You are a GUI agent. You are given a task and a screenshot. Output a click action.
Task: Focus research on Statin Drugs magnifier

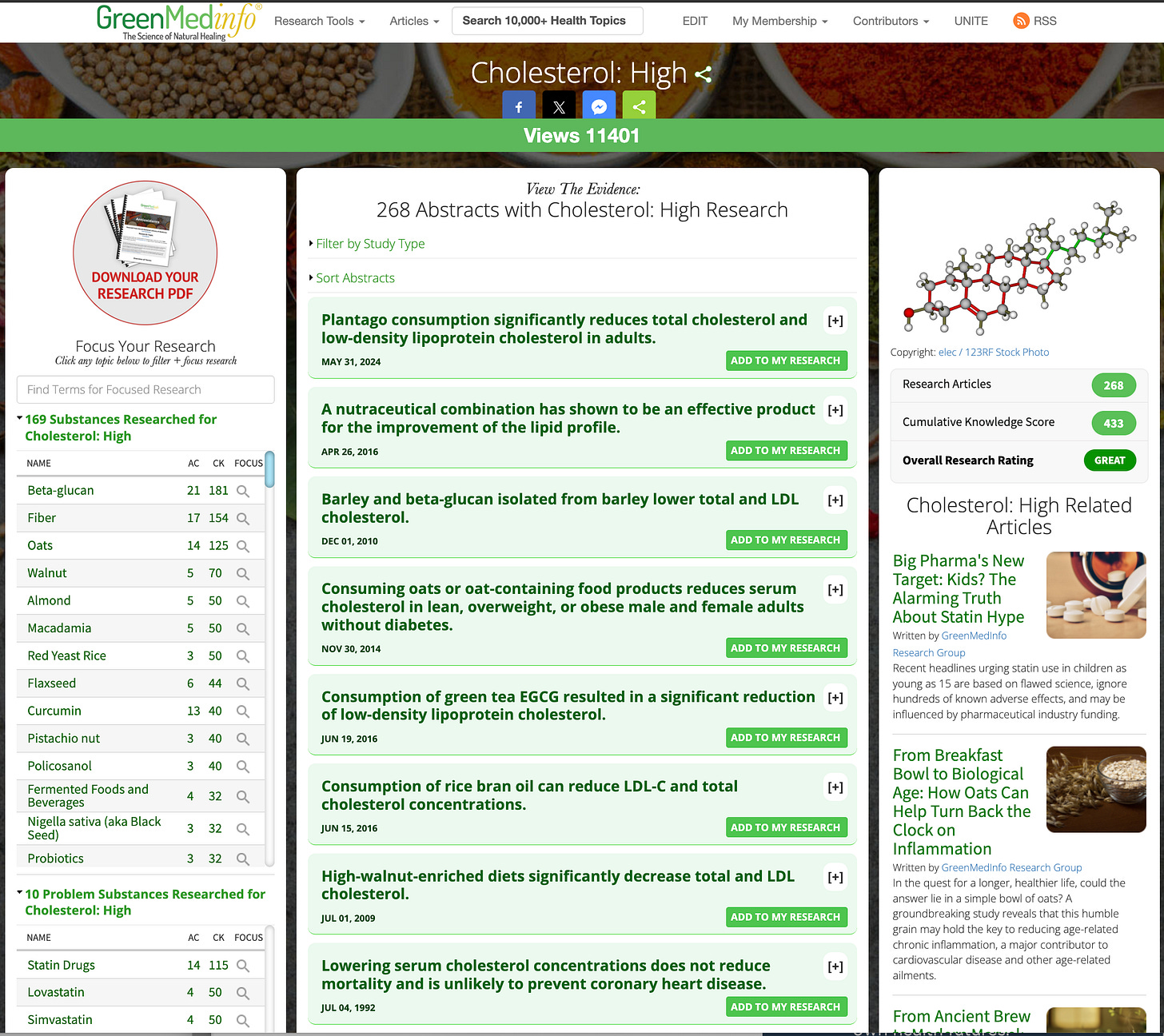coord(243,966)
